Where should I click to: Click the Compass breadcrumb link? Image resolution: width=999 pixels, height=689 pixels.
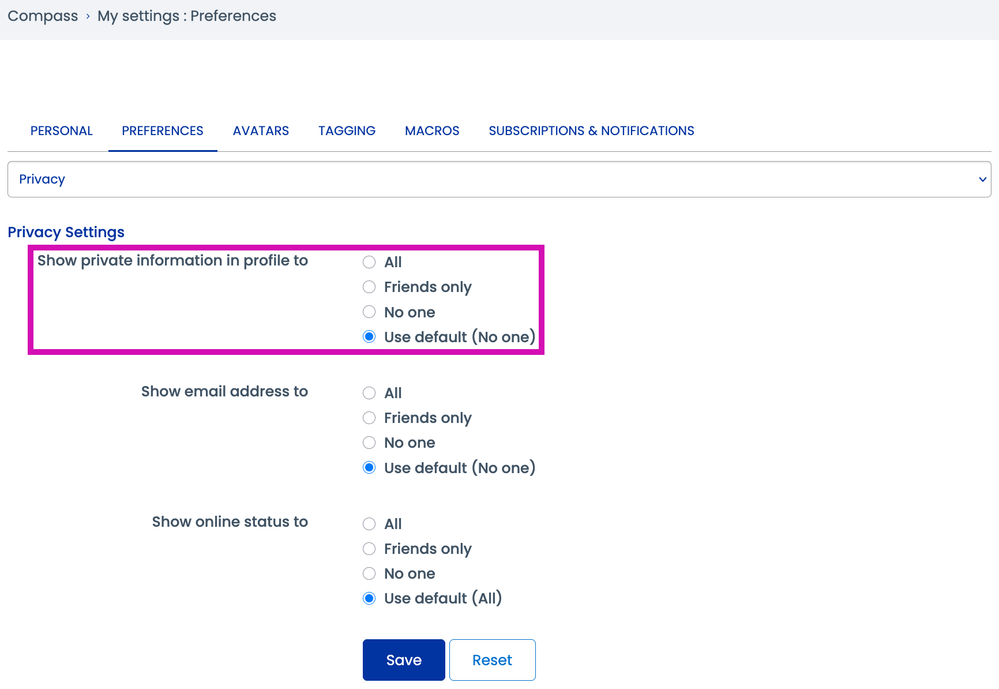[x=42, y=16]
